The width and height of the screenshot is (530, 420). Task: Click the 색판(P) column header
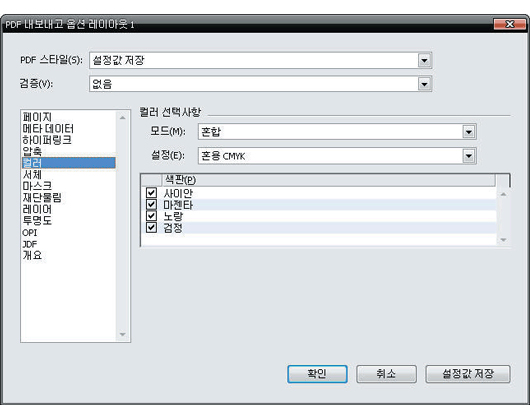[x=329, y=180]
